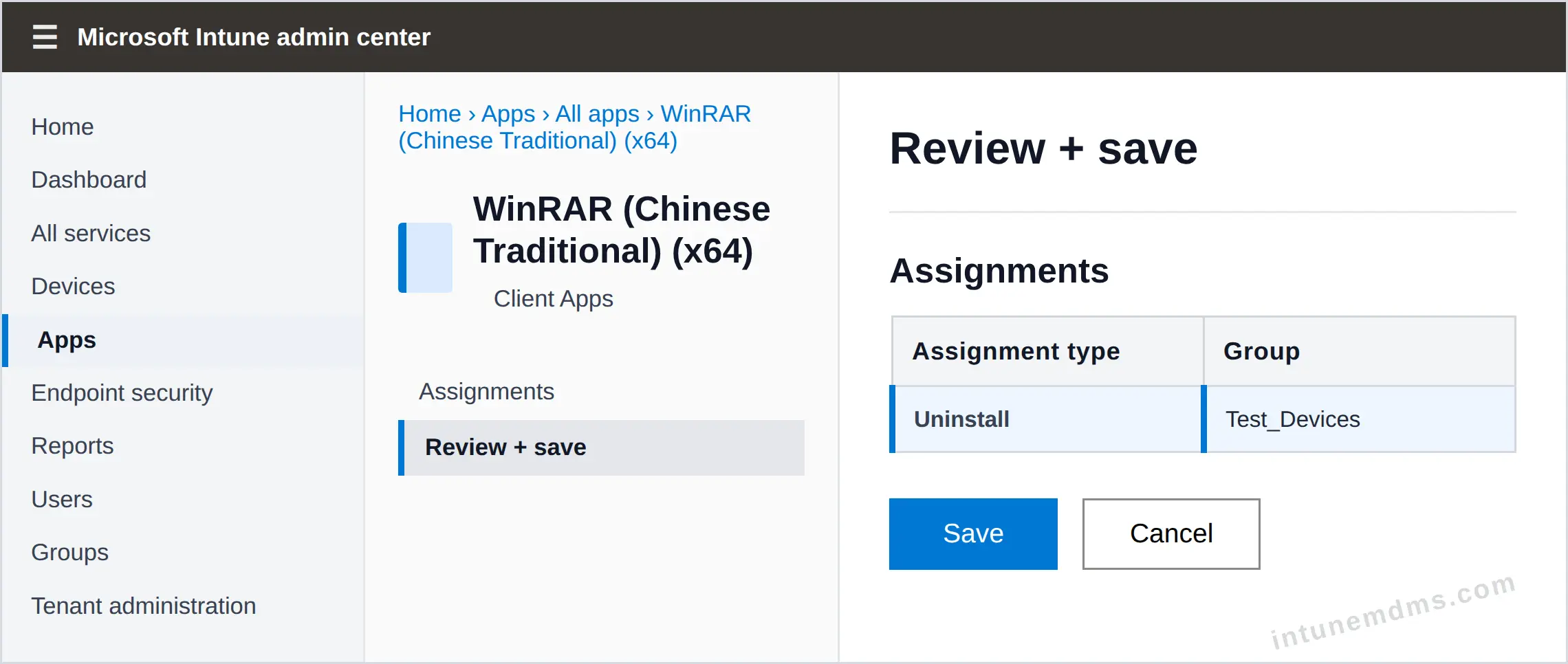
Task: Open Tenant administration in sidebar
Action: [x=144, y=606]
